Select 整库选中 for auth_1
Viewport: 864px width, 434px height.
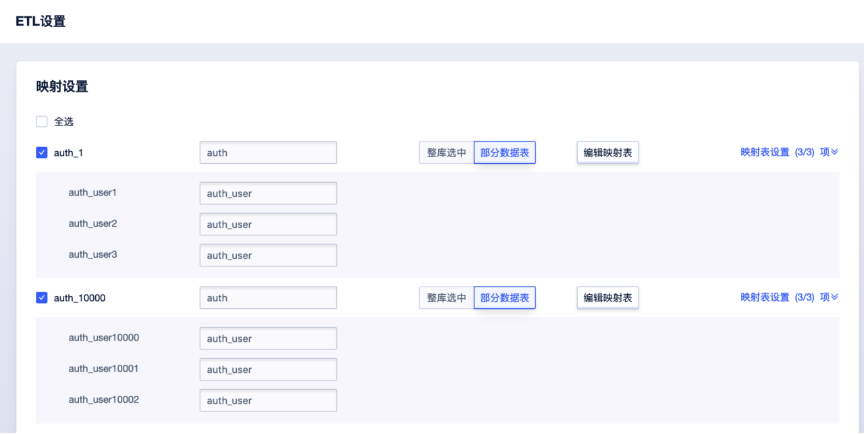click(446, 153)
